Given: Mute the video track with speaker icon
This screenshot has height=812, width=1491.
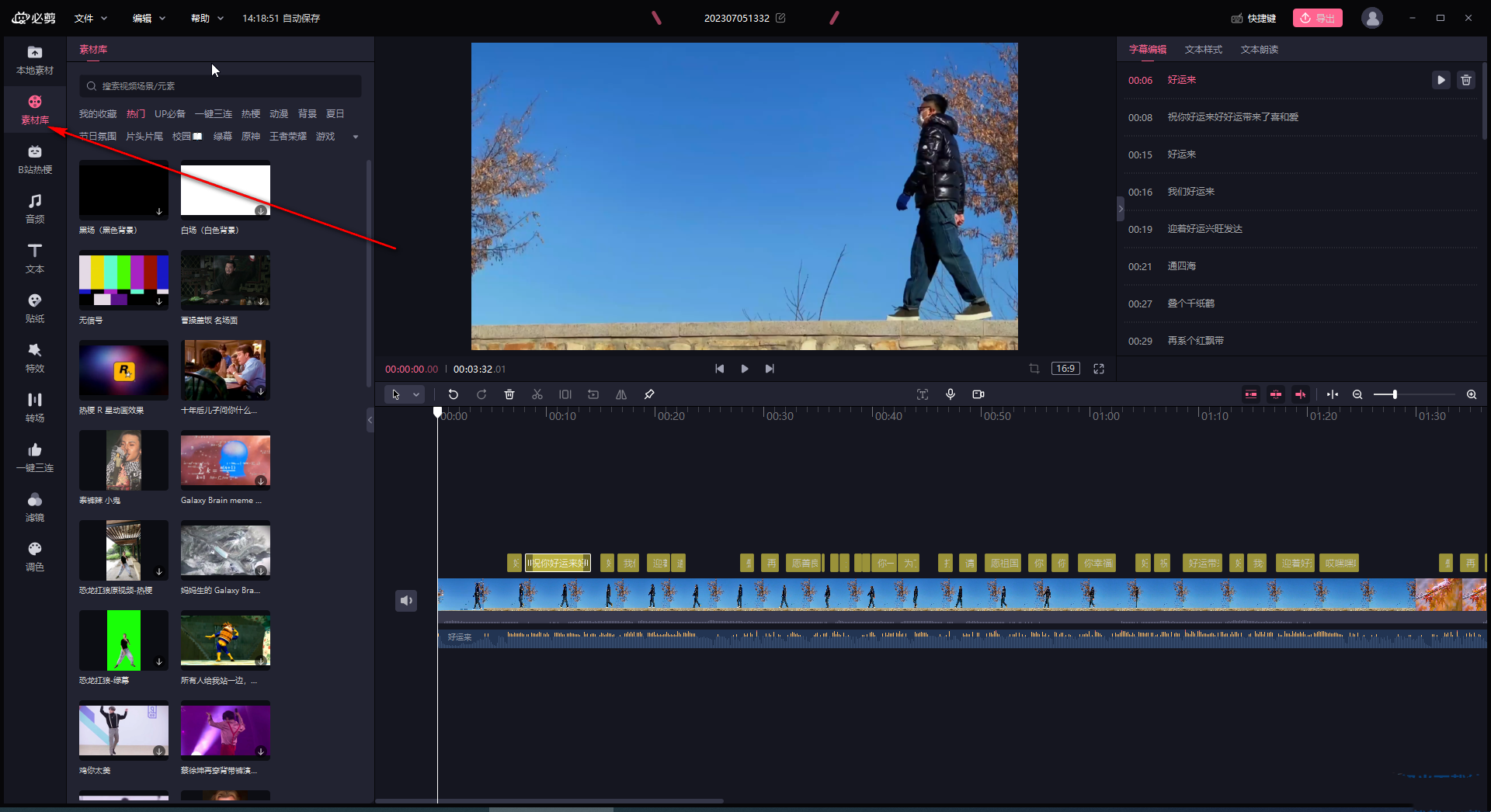Looking at the screenshot, I should pos(406,600).
